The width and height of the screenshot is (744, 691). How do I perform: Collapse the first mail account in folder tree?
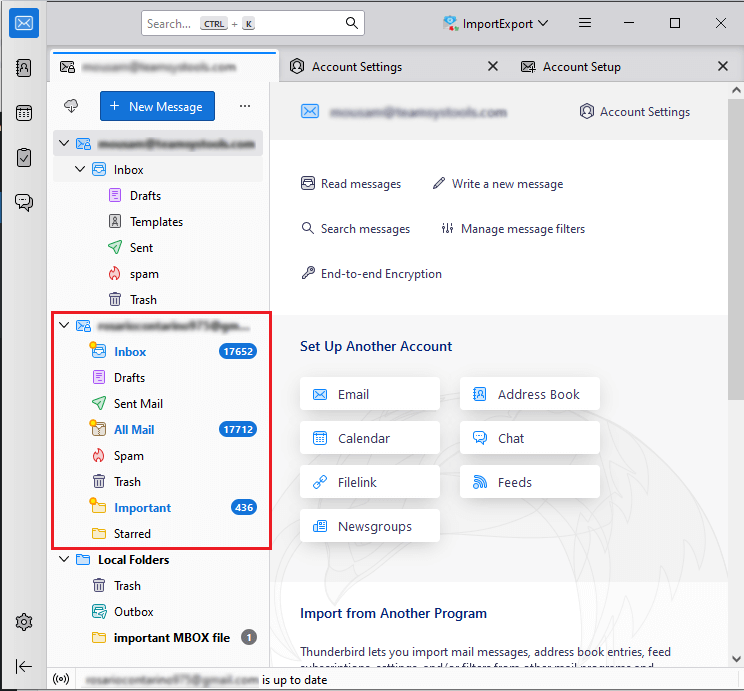pyautogui.click(x=64, y=143)
